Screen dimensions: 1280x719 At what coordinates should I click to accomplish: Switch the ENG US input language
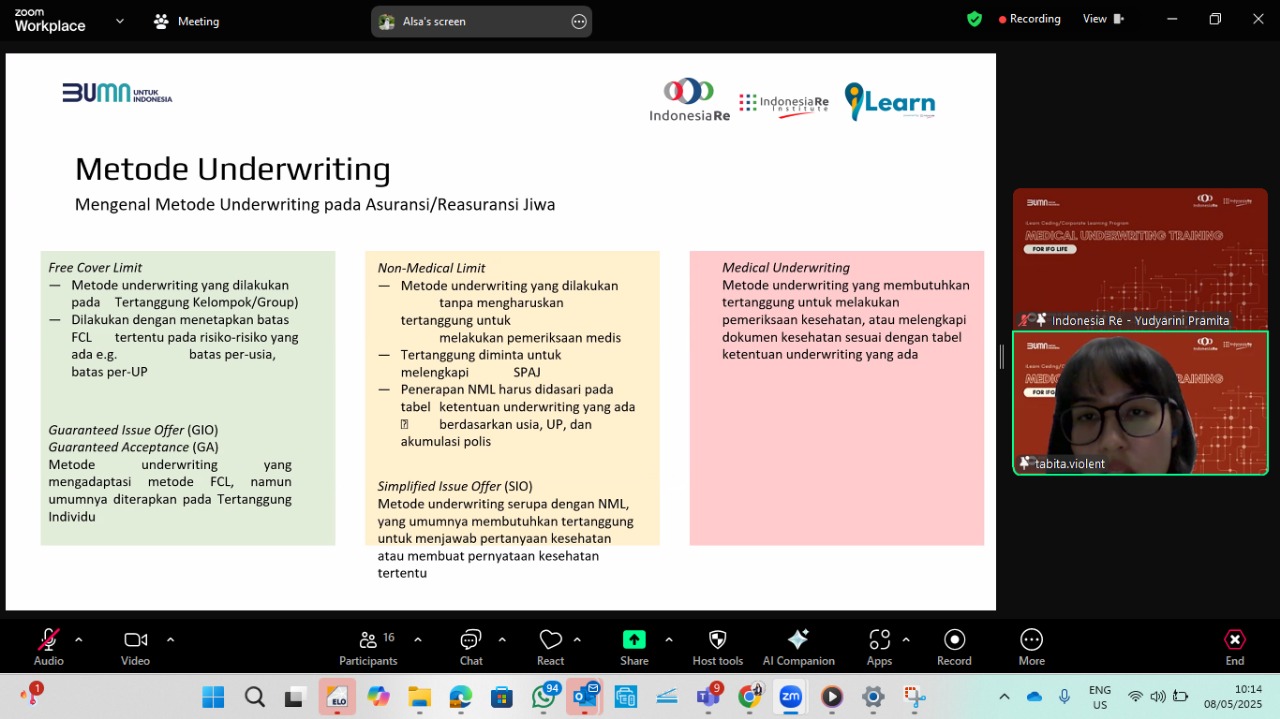1100,696
